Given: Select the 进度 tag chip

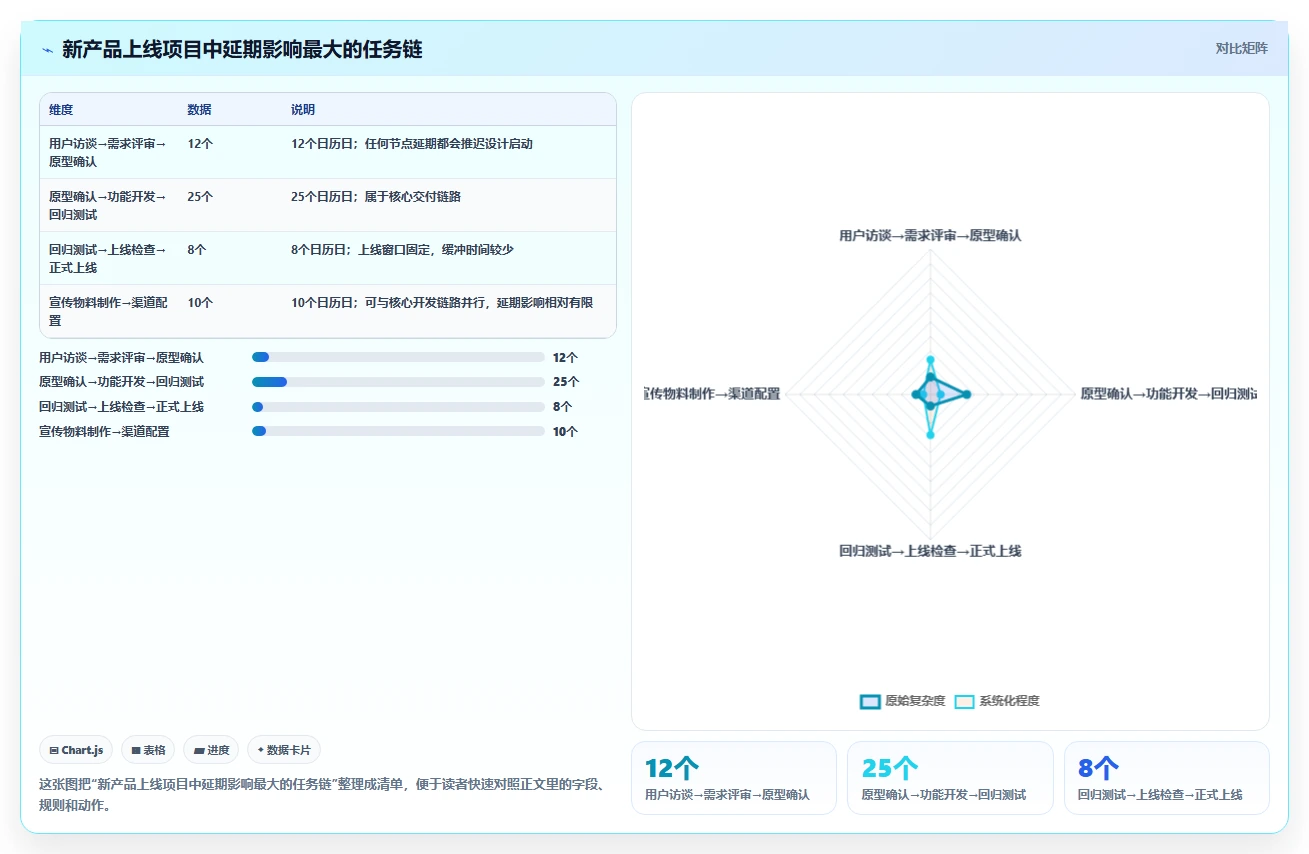Looking at the screenshot, I should [211, 750].
